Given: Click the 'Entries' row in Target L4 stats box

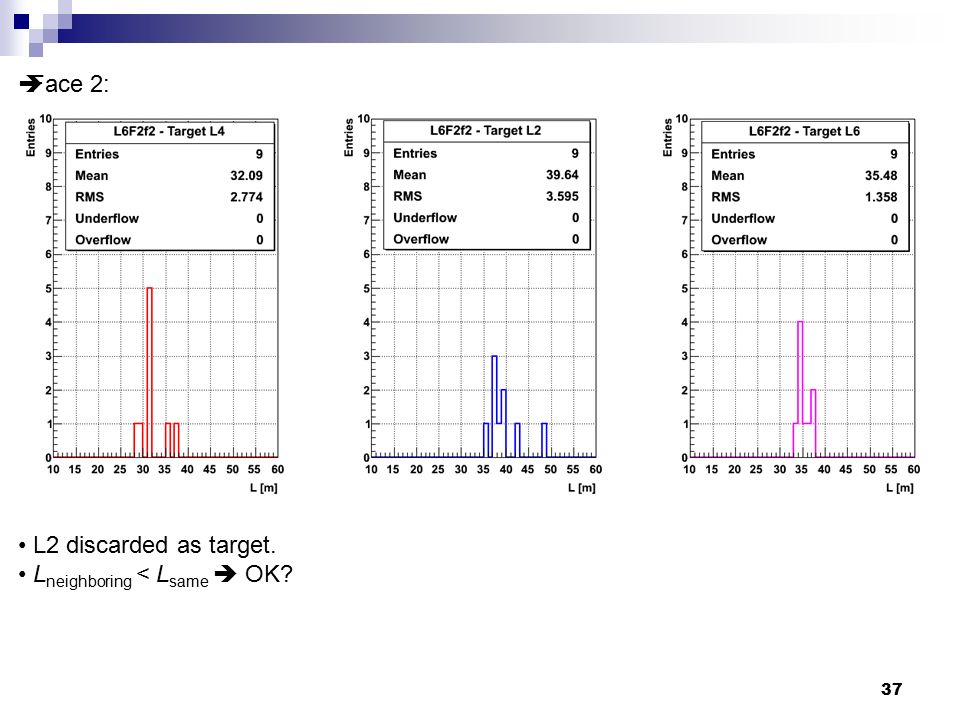Looking at the screenshot, I should click(x=169, y=154).
